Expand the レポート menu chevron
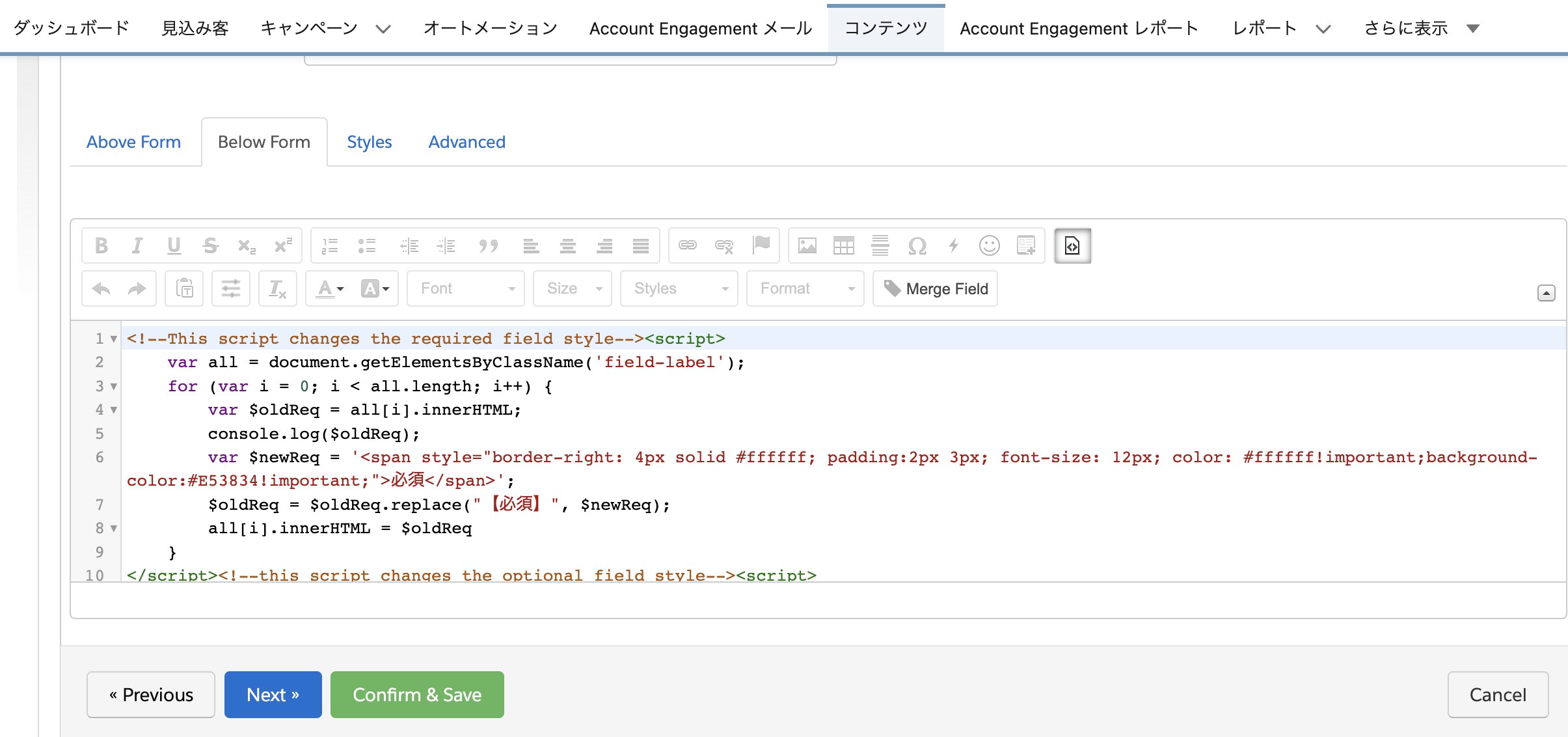1568x737 pixels. pos(1323,29)
